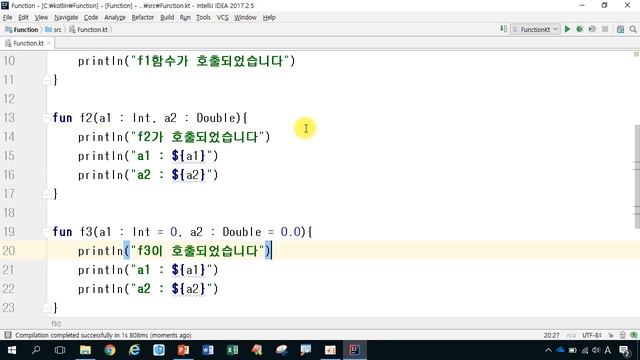Open the View menu
The image size is (640, 360).
41,18
